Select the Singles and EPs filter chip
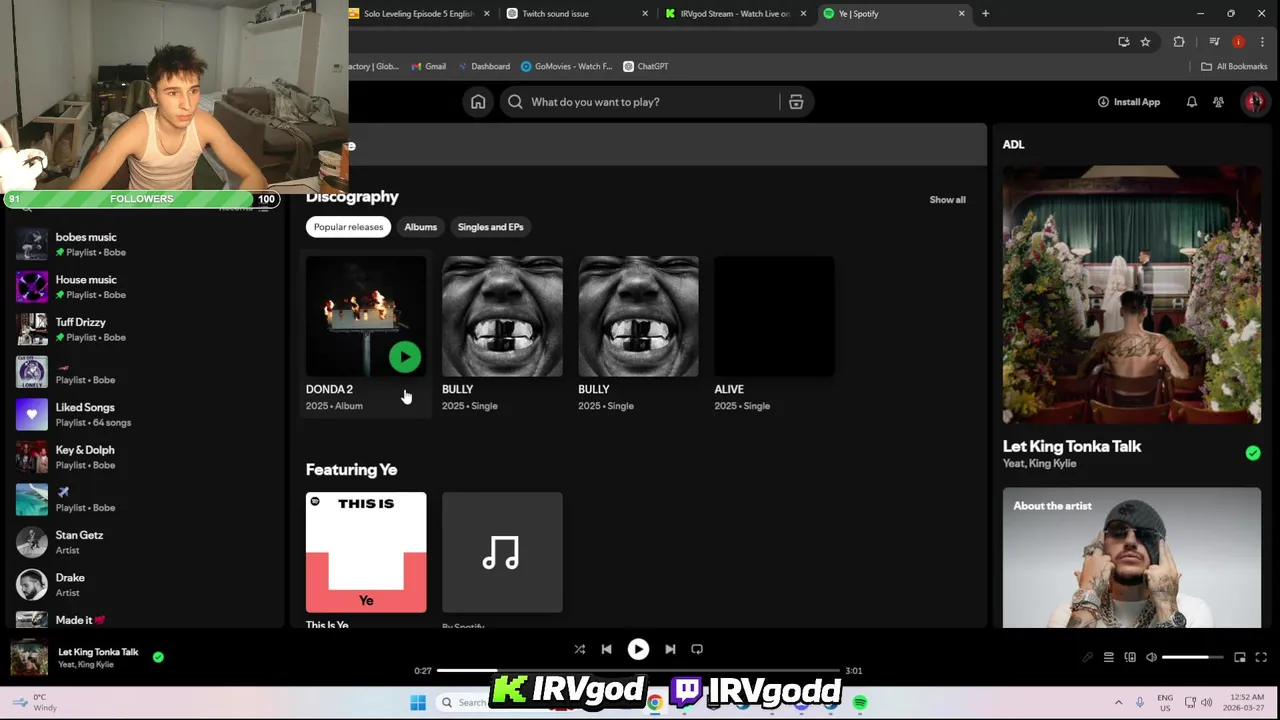The height and width of the screenshot is (720, 1280). 490,227
